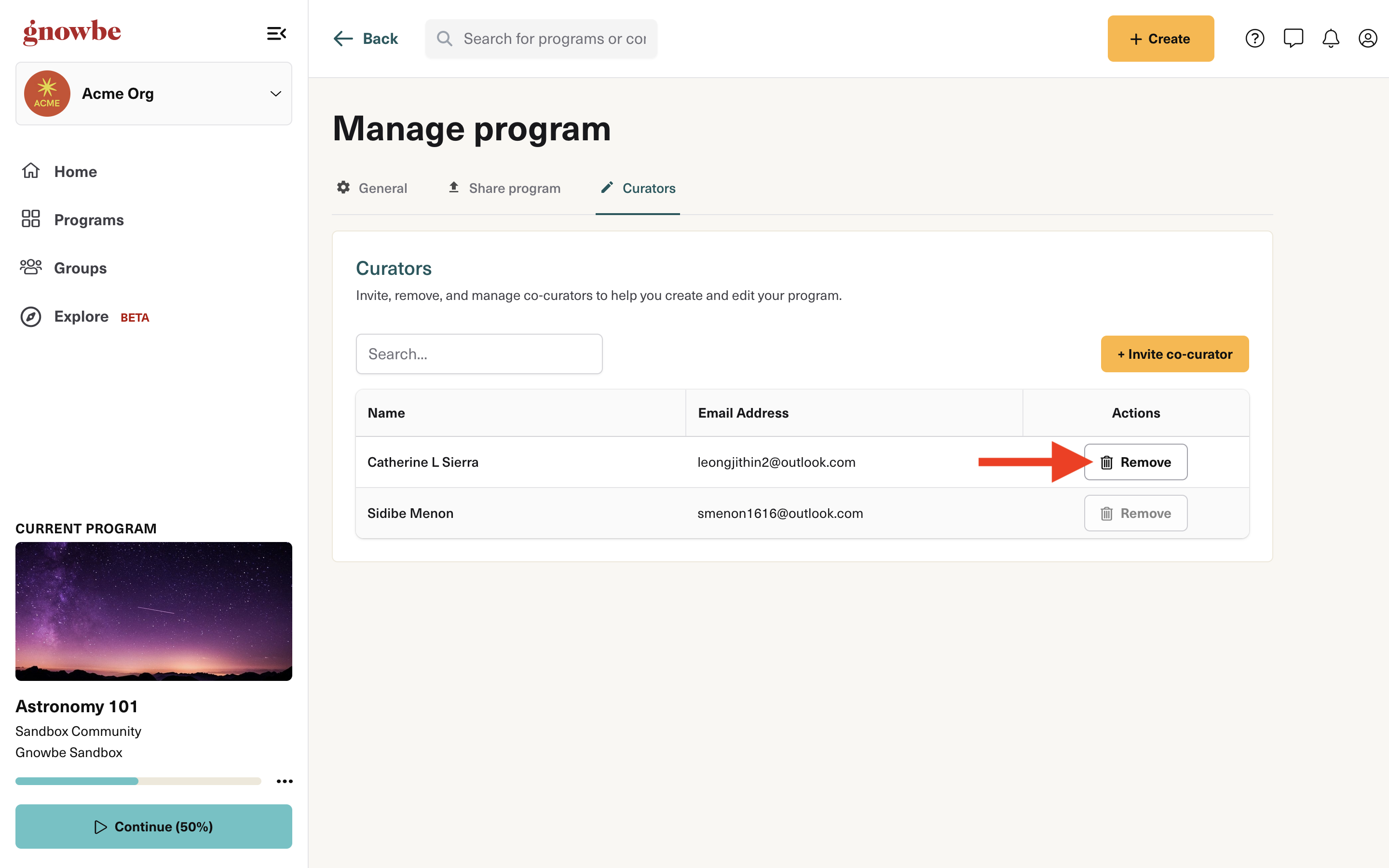
Task: Click the General tab gear icon
Action: pos(343,187)
